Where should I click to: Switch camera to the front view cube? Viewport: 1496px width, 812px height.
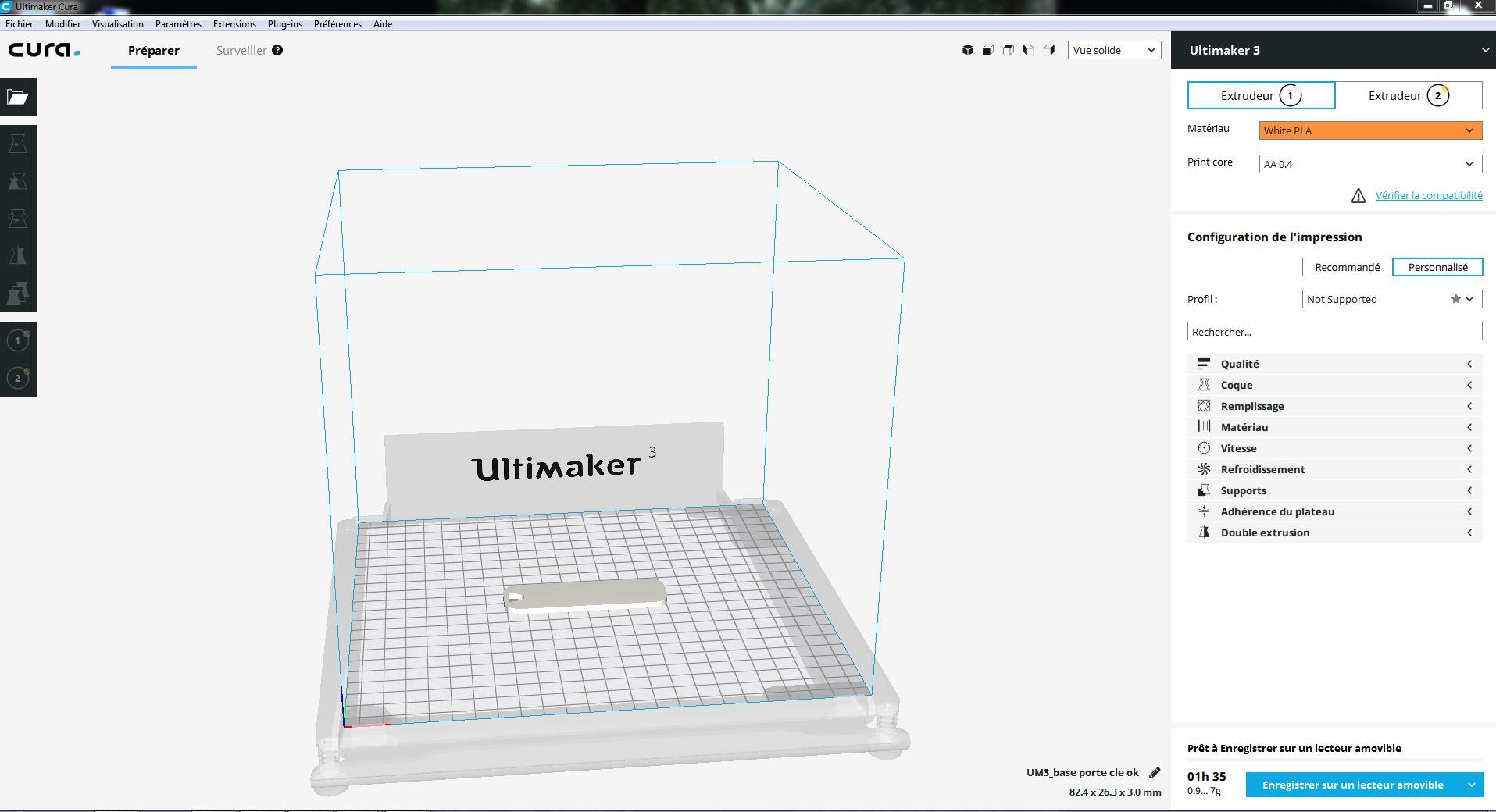pyautogui.click(x=988, y=50)
